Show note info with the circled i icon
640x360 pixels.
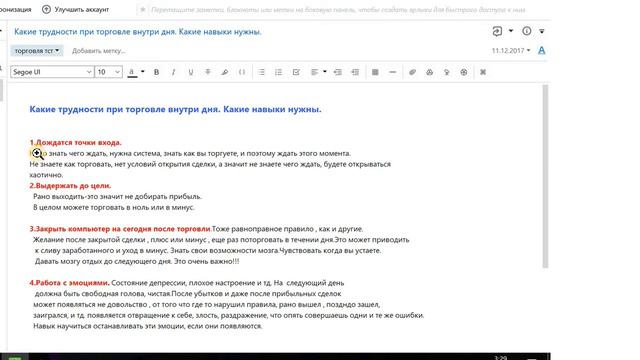tap(527, 31)
